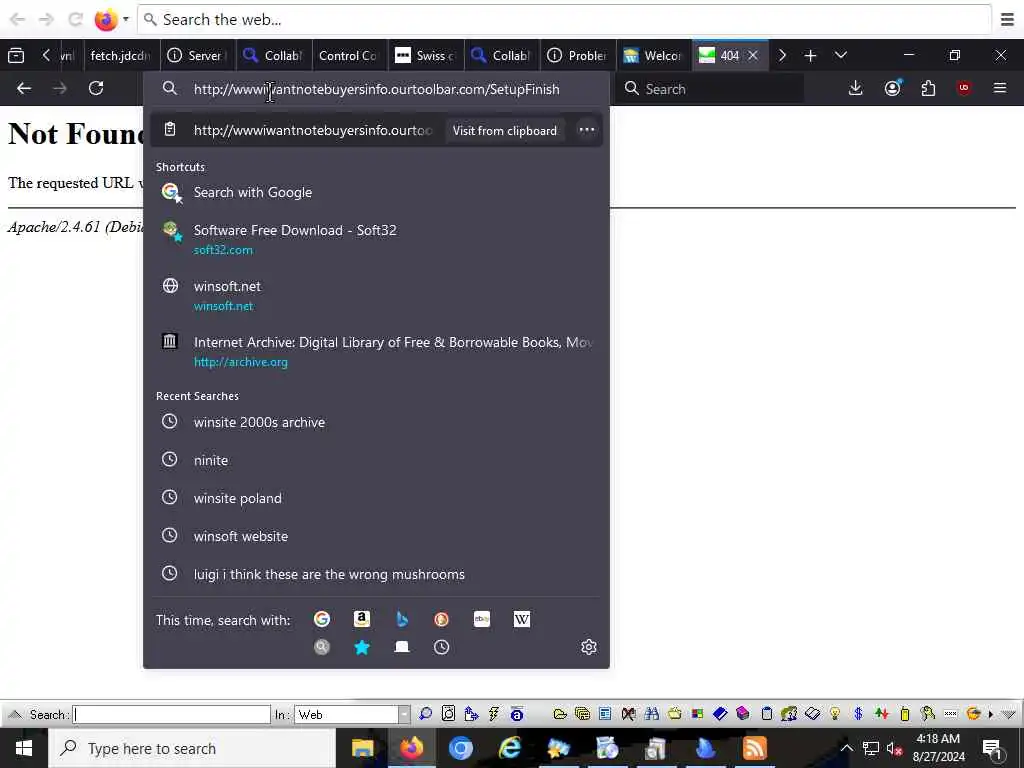The height and width of the screenshot is (768, 1024).
Task: Click the Firefox Search box
Action: coord(712,89)
